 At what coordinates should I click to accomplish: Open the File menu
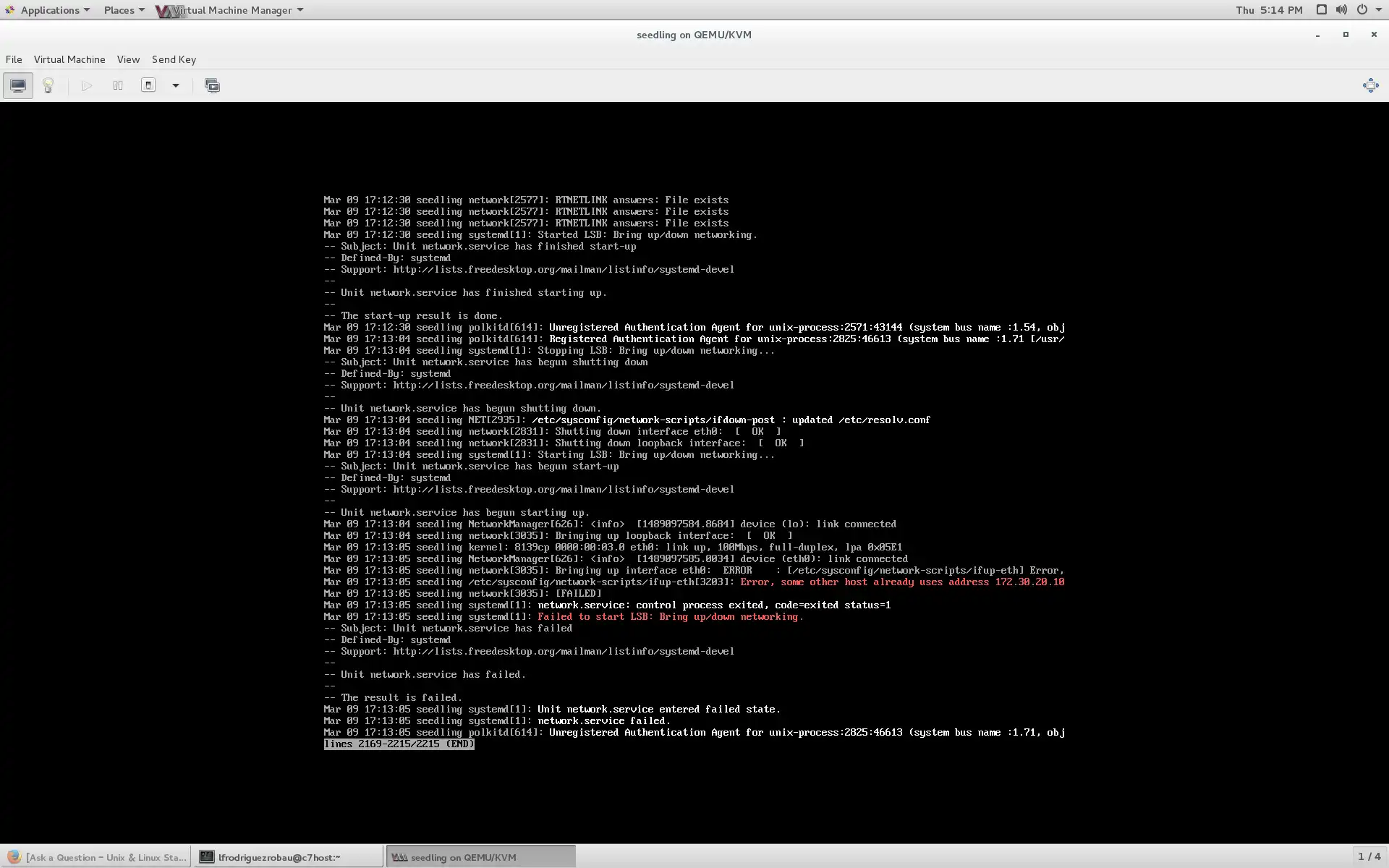tap(14, 59)
